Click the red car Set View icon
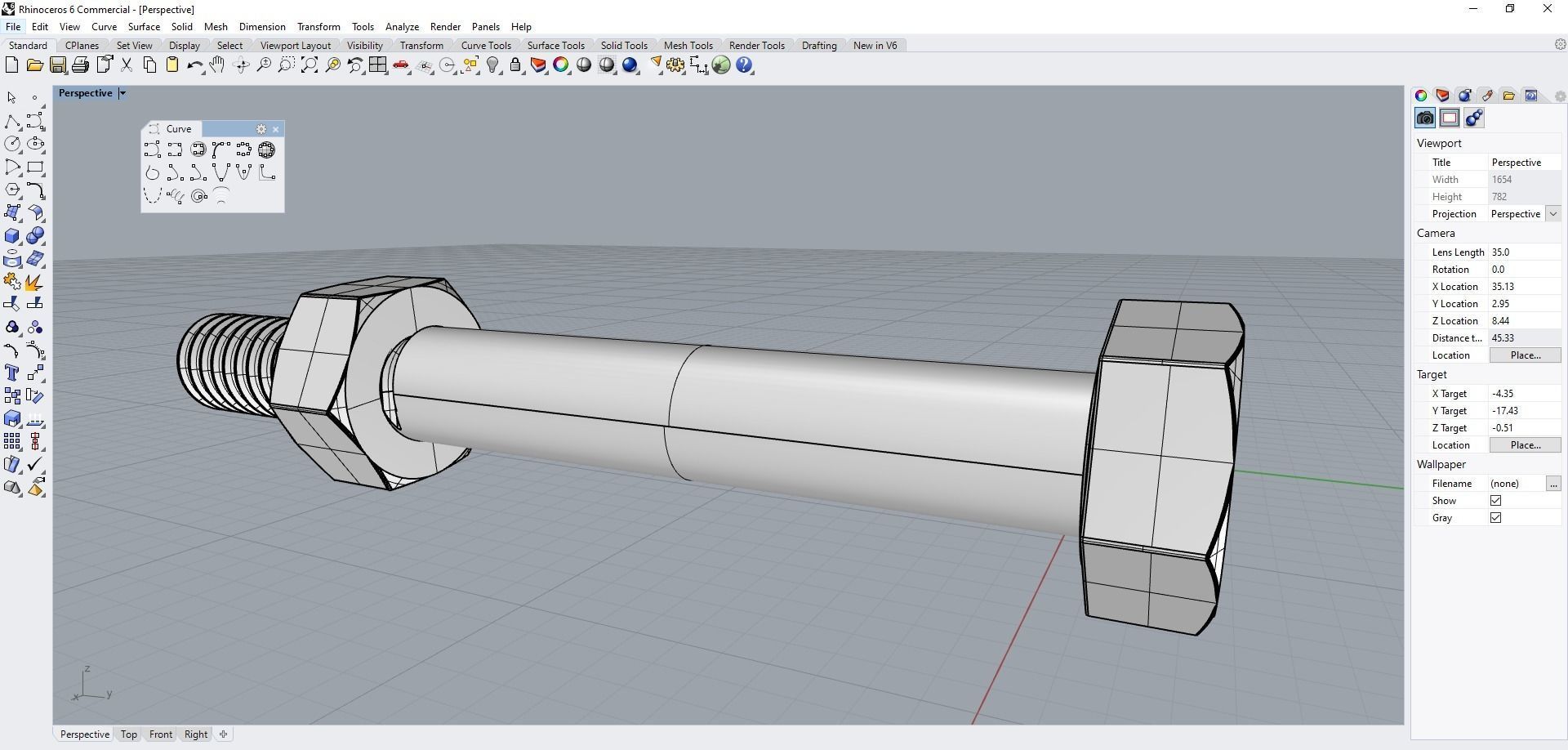This screenshot has width=1568, height=750. [x=401, y=65]
